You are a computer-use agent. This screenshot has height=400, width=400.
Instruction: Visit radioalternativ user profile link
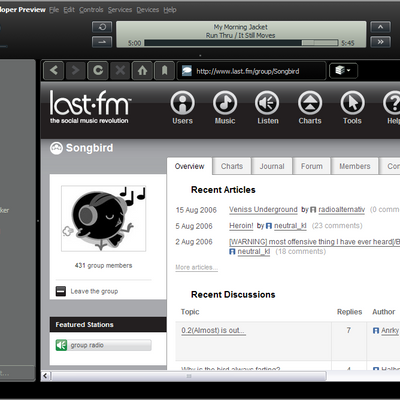tap(342, 210)
